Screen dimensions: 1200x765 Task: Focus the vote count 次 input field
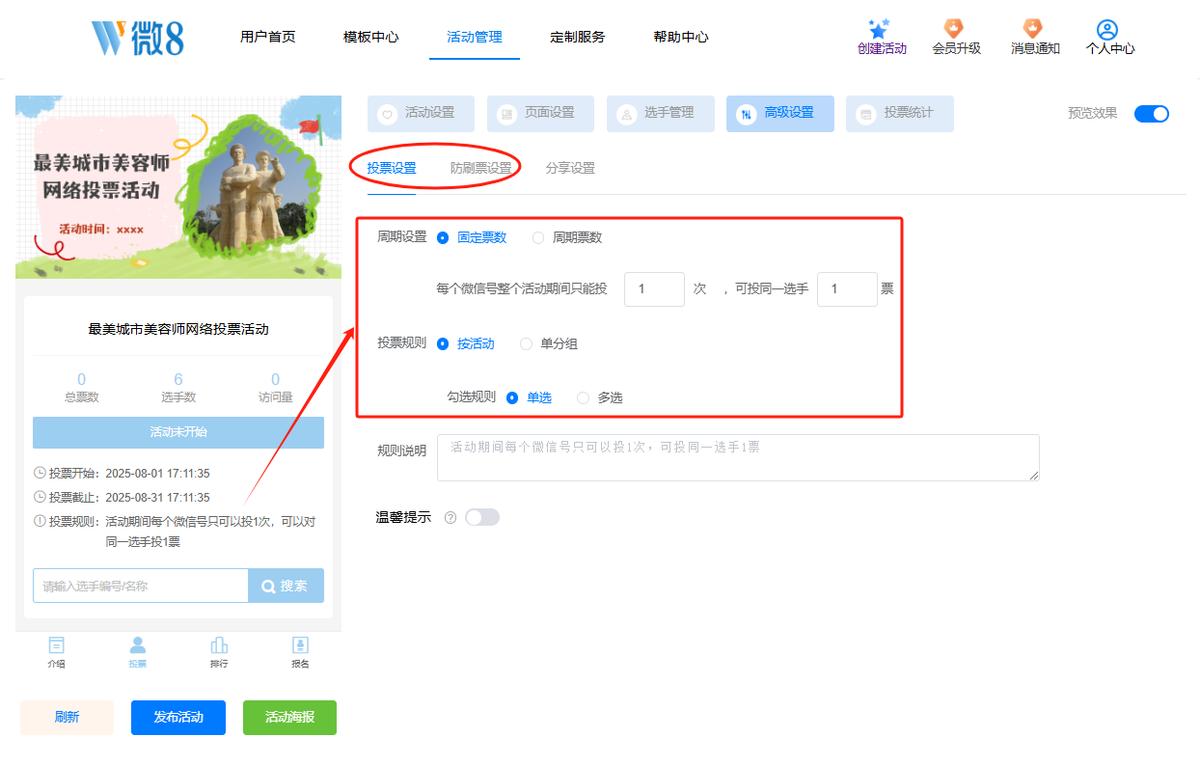tap(654, 289)
